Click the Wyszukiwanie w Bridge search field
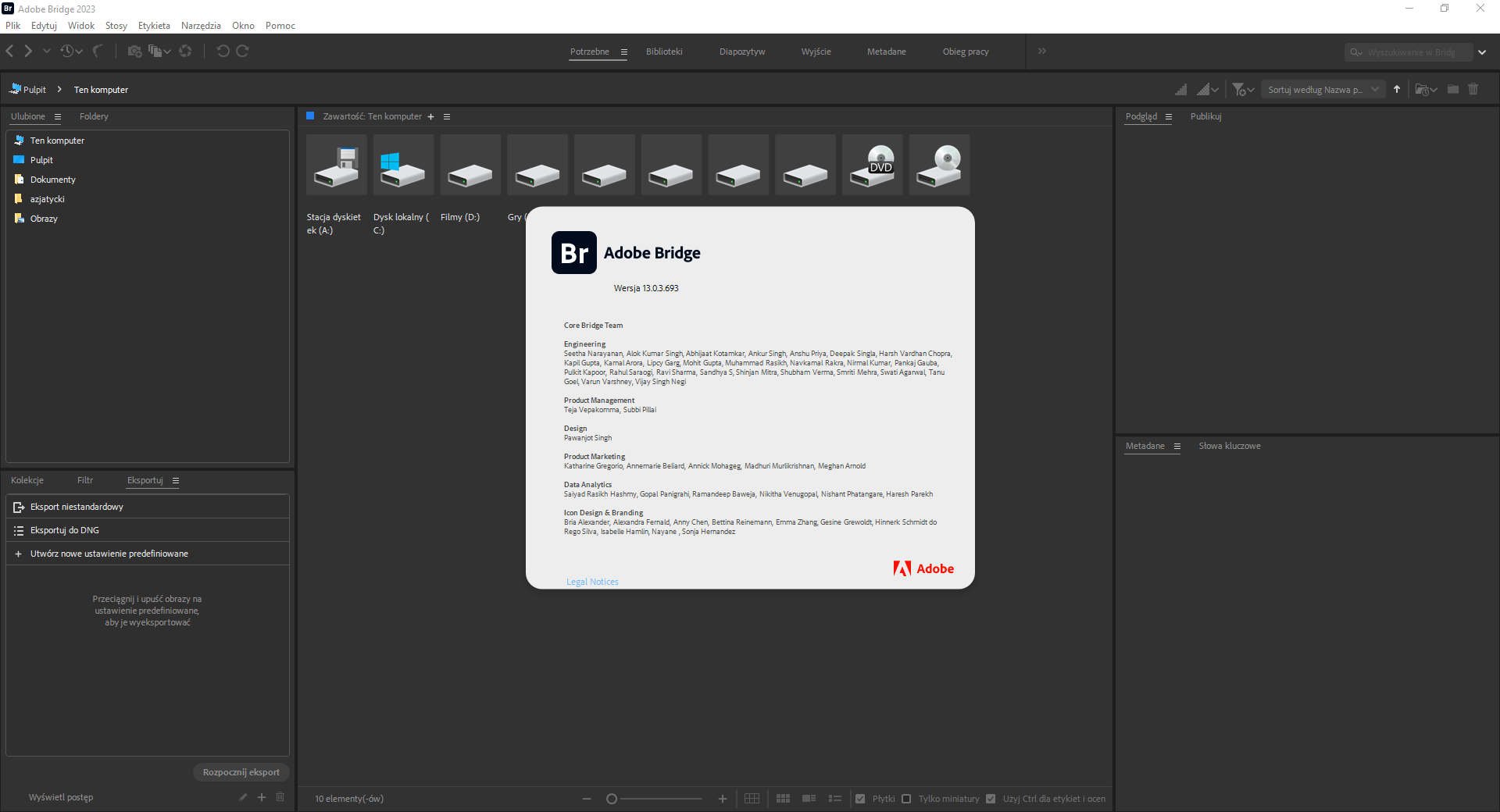Screen dimensions: 1500x812 (1410, 52)
